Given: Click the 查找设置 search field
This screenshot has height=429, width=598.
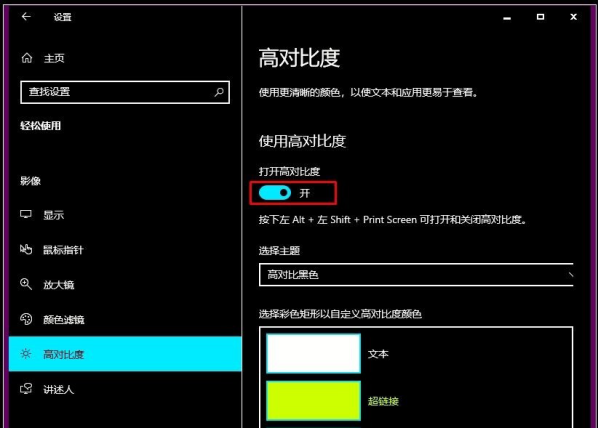Looking at the screenshot, I should point(125,92).
